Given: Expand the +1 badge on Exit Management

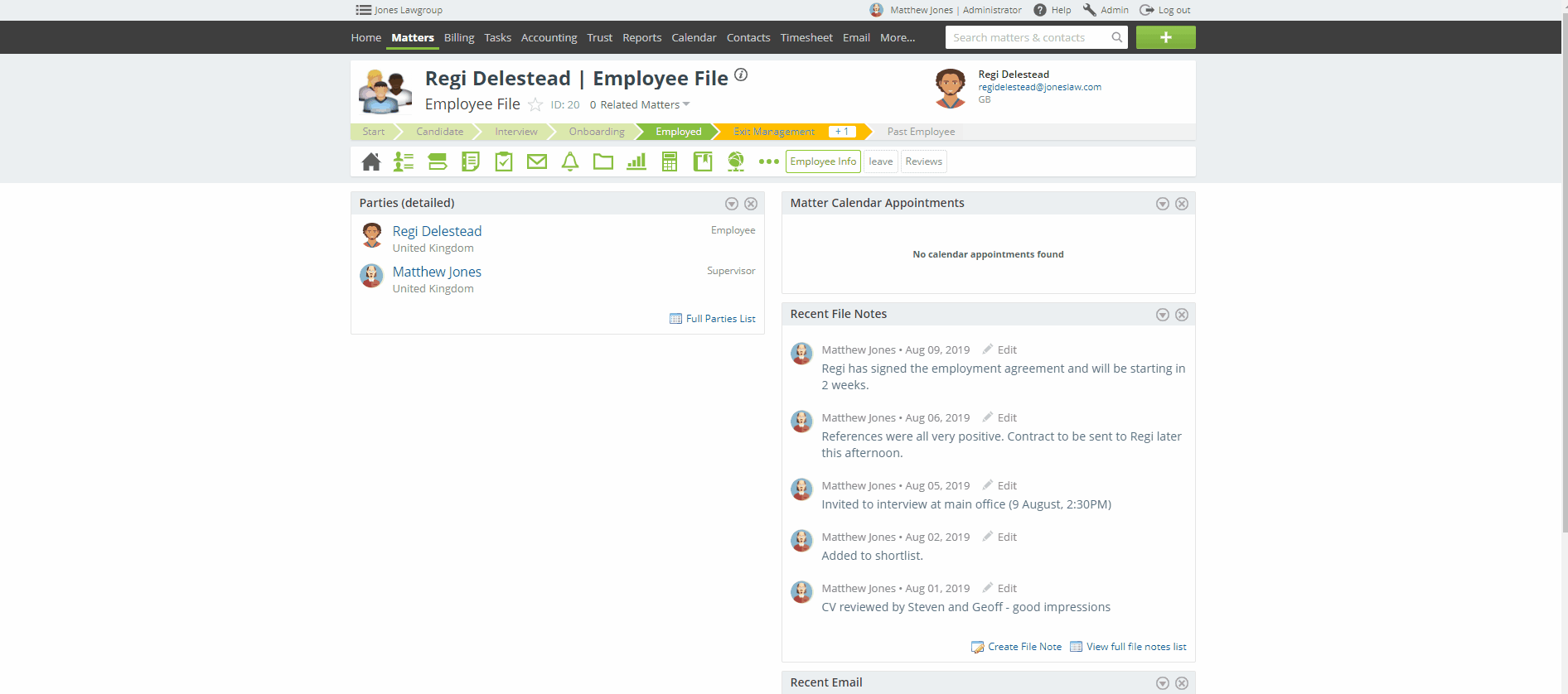Looking at the screenshot, I should coord(842,132).
